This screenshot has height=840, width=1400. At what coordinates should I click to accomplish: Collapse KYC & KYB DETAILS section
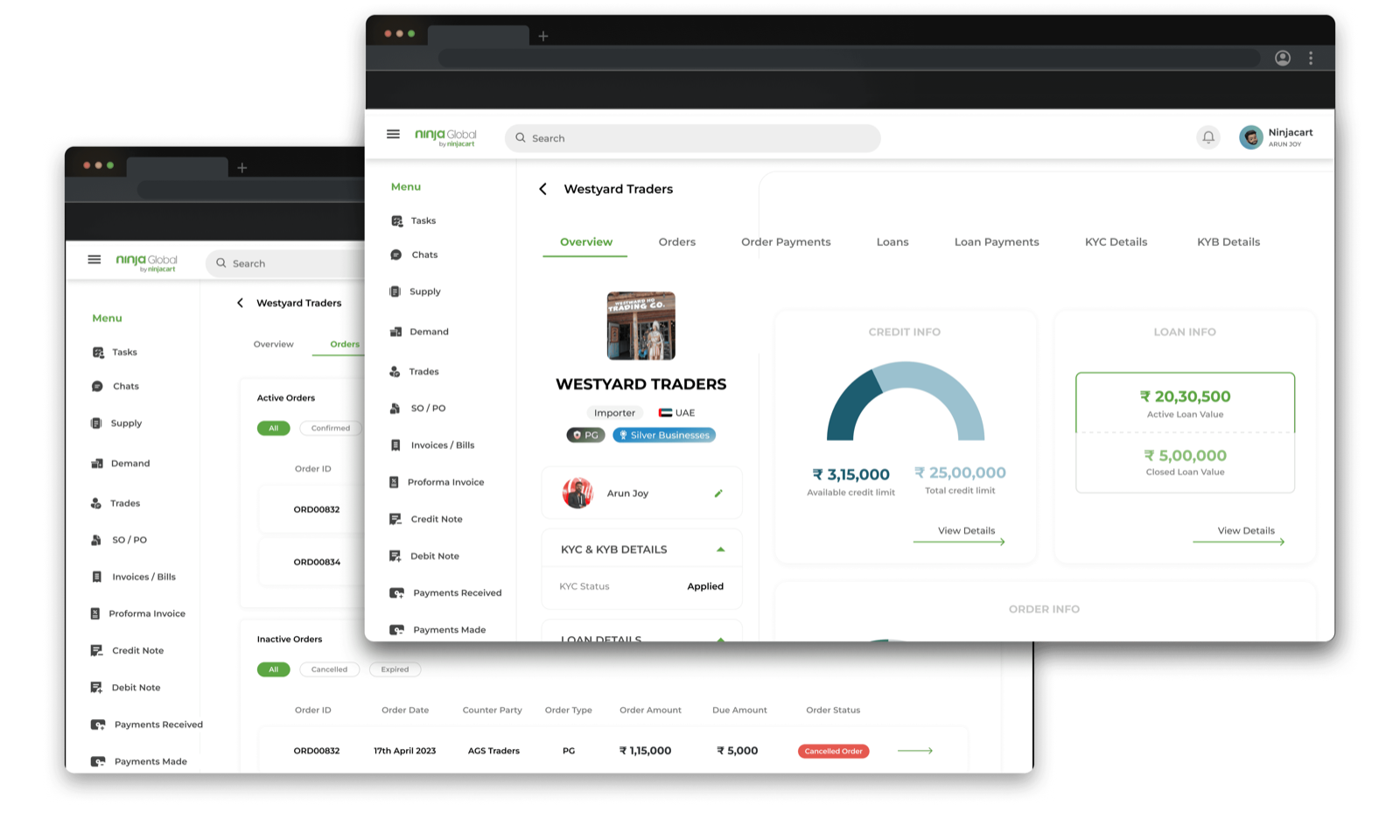click(x=721, y=549)
